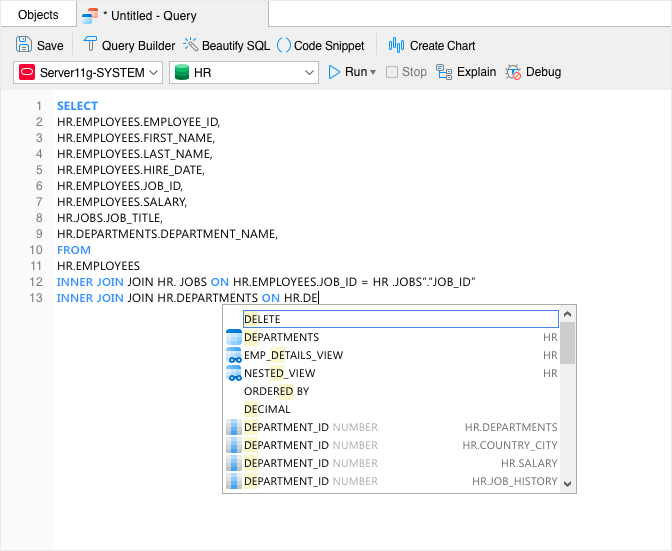Click Create Chart button label
The image size is (672, 551).
442,45
